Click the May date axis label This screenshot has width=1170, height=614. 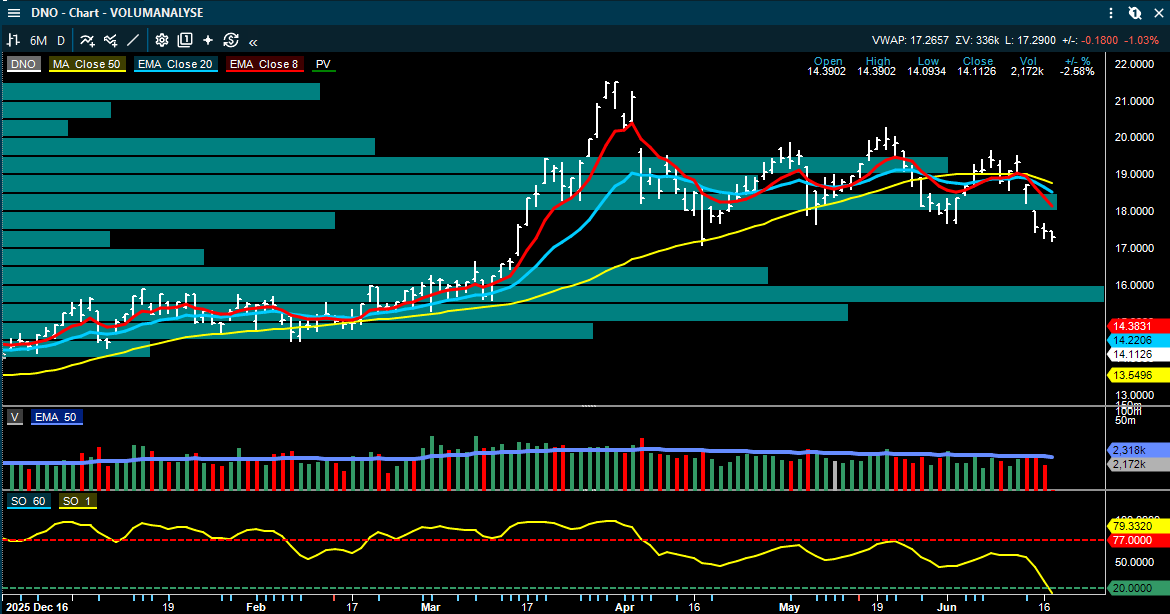point(789,607)
